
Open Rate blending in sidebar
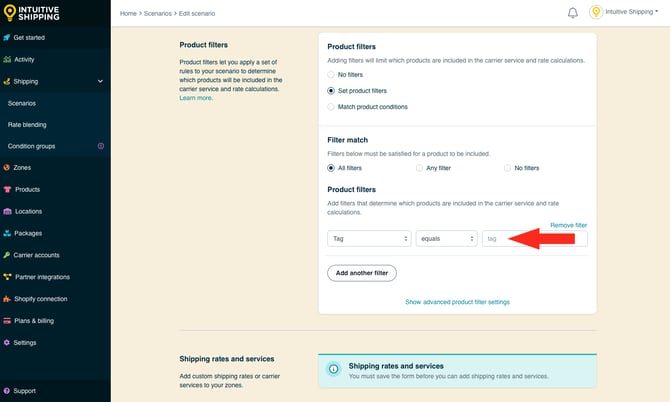coord(27,125)
